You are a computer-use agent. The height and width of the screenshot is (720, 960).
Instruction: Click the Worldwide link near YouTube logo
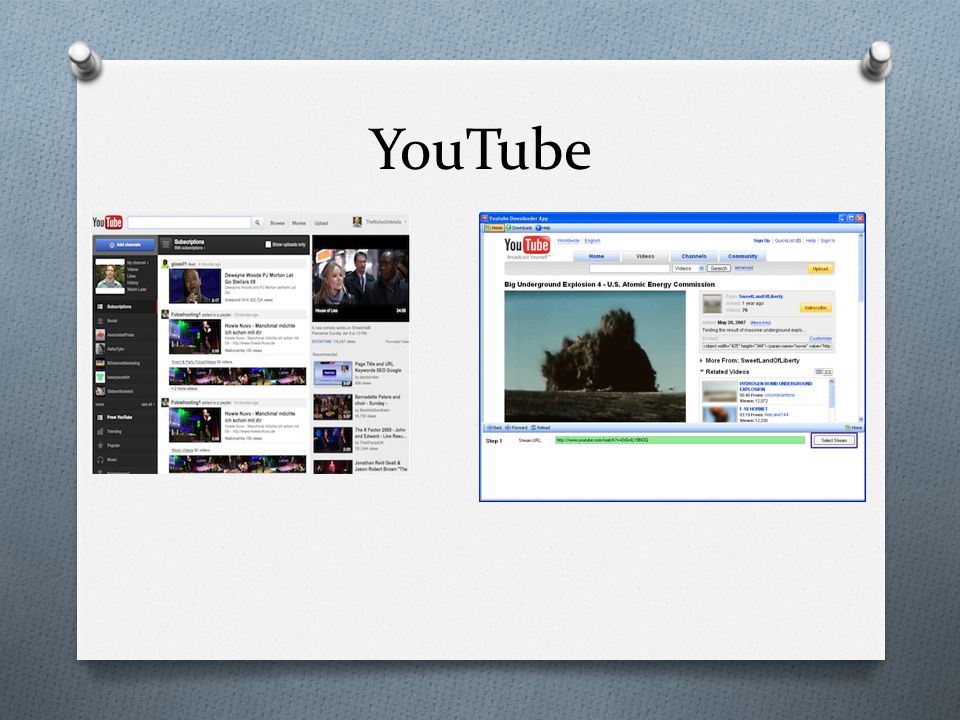pos(569,241)
